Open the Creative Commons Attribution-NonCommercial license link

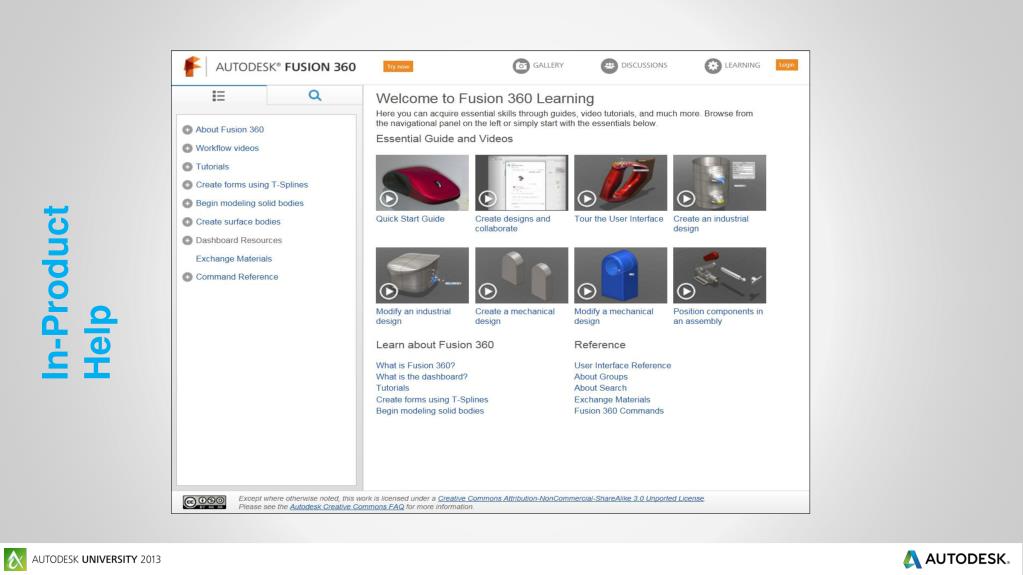pos(571,499)
